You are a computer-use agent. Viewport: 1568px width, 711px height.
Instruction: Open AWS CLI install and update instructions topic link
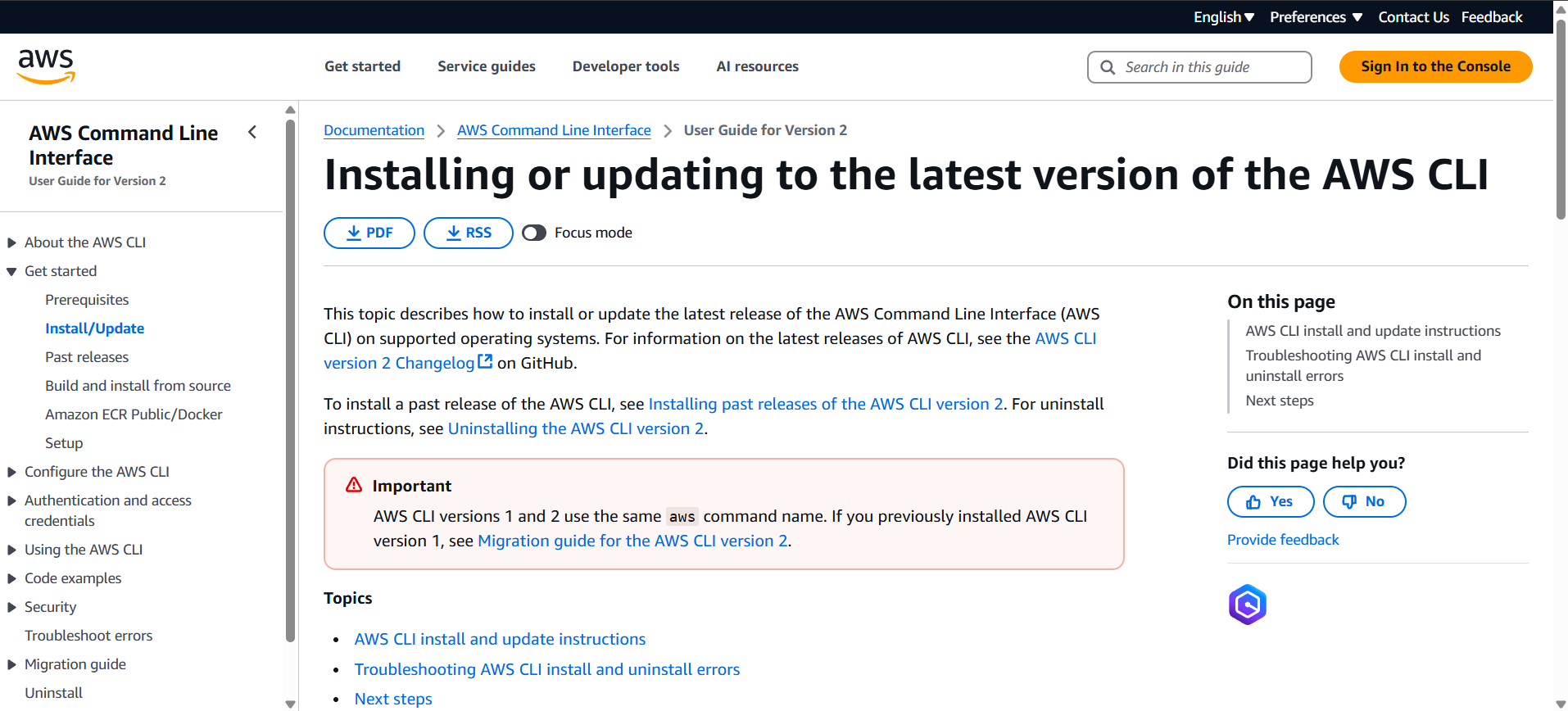point(500,639)
